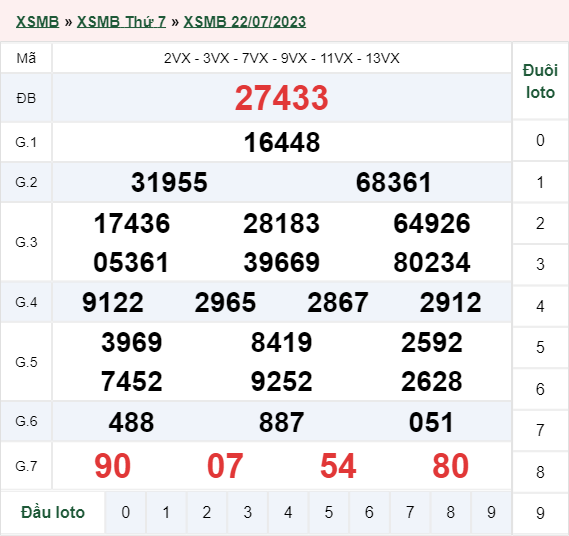Click G.3 number 28183

tap(282, 223)
